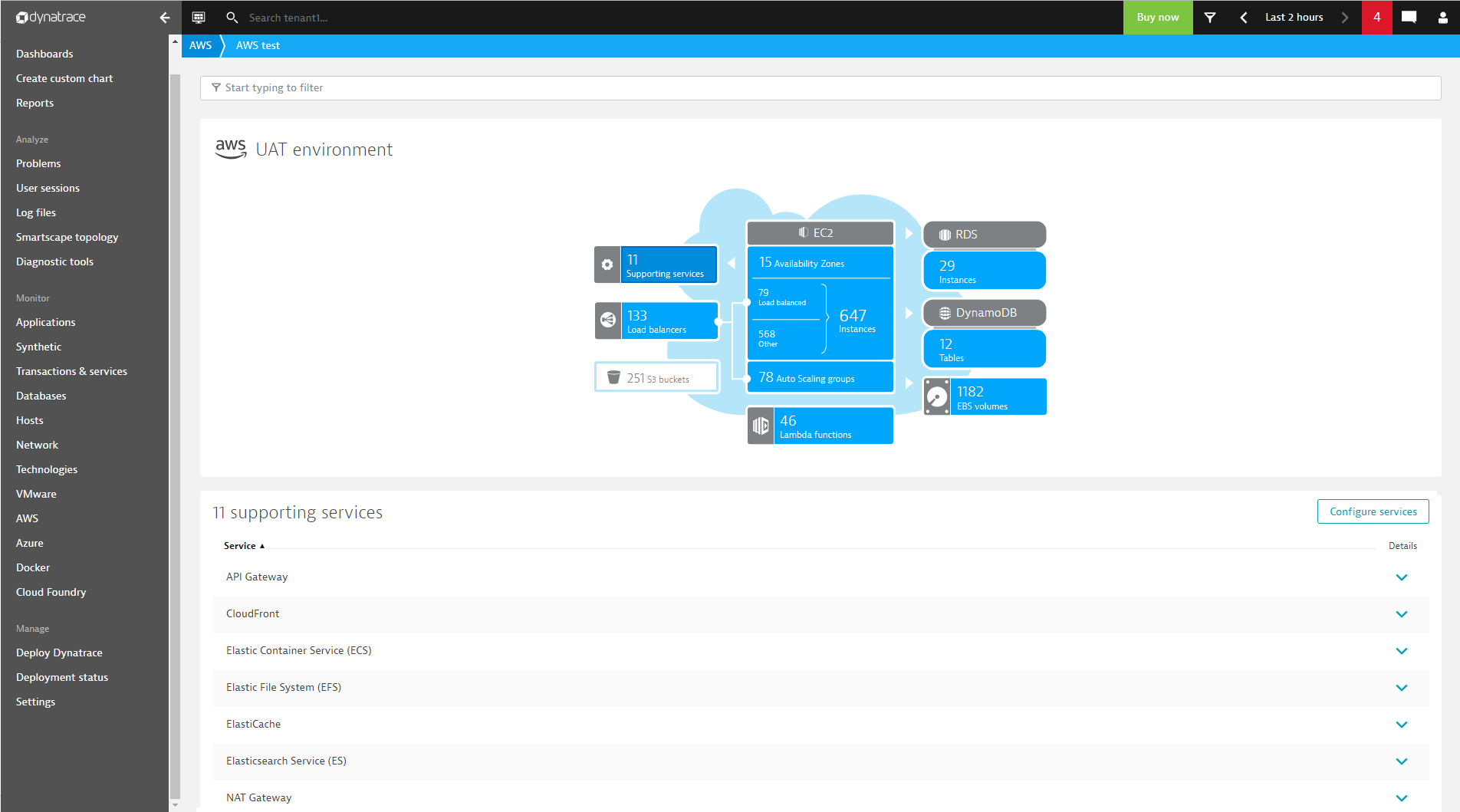
Task: Expand Elastic File System (EFS) details
Action: pyautogui.click(x=1402, y=688)
